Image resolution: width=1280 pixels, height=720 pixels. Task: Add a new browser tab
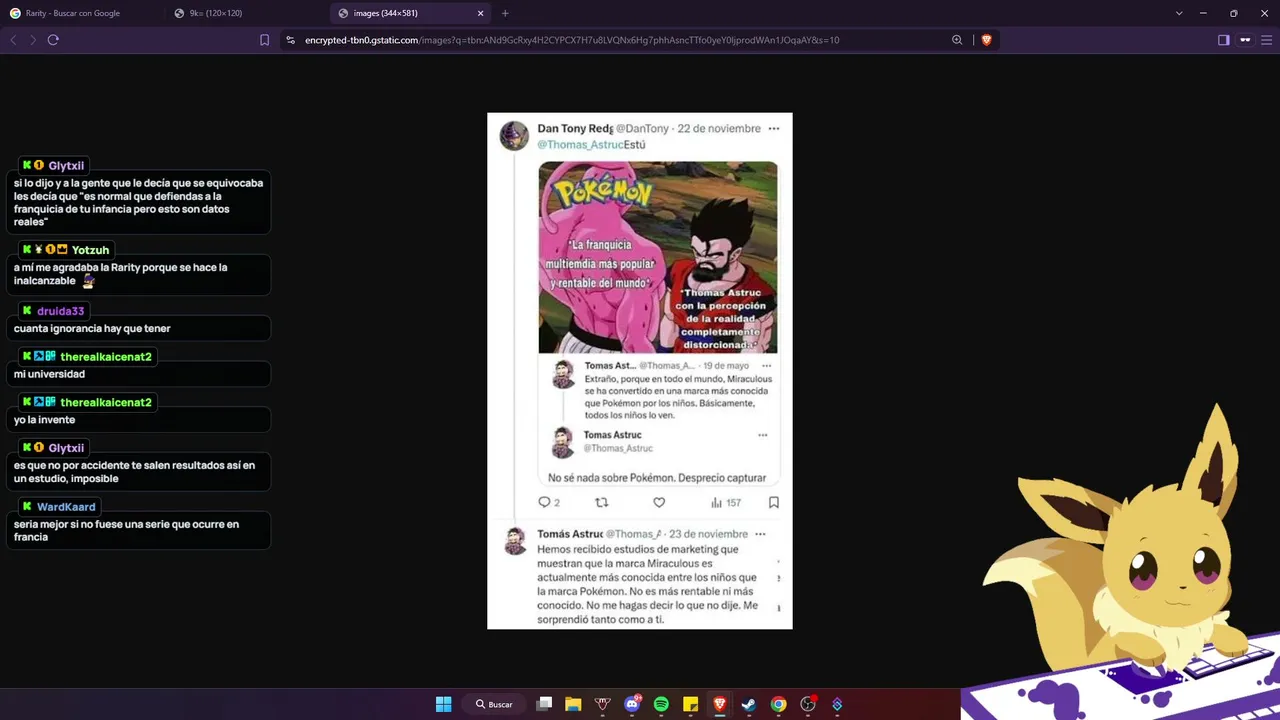pyautogui.click(x=505, y=13)
